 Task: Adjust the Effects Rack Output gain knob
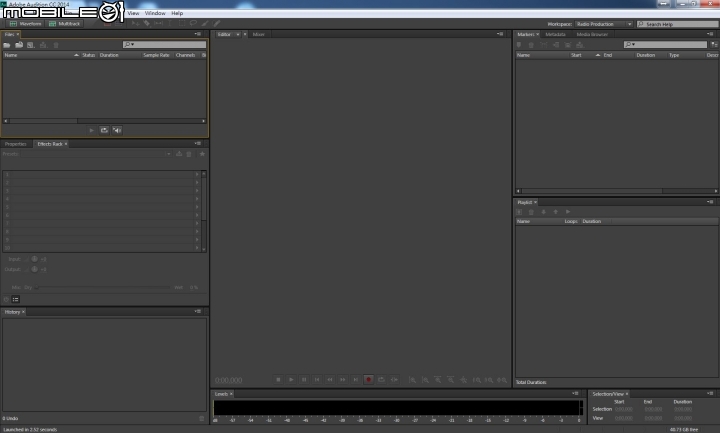(x=34, y=269)
